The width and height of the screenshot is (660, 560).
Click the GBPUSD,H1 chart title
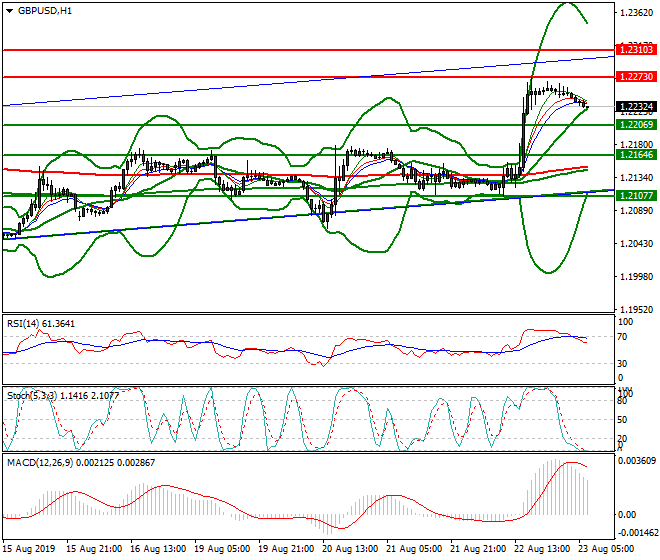(x=45, y=11)
